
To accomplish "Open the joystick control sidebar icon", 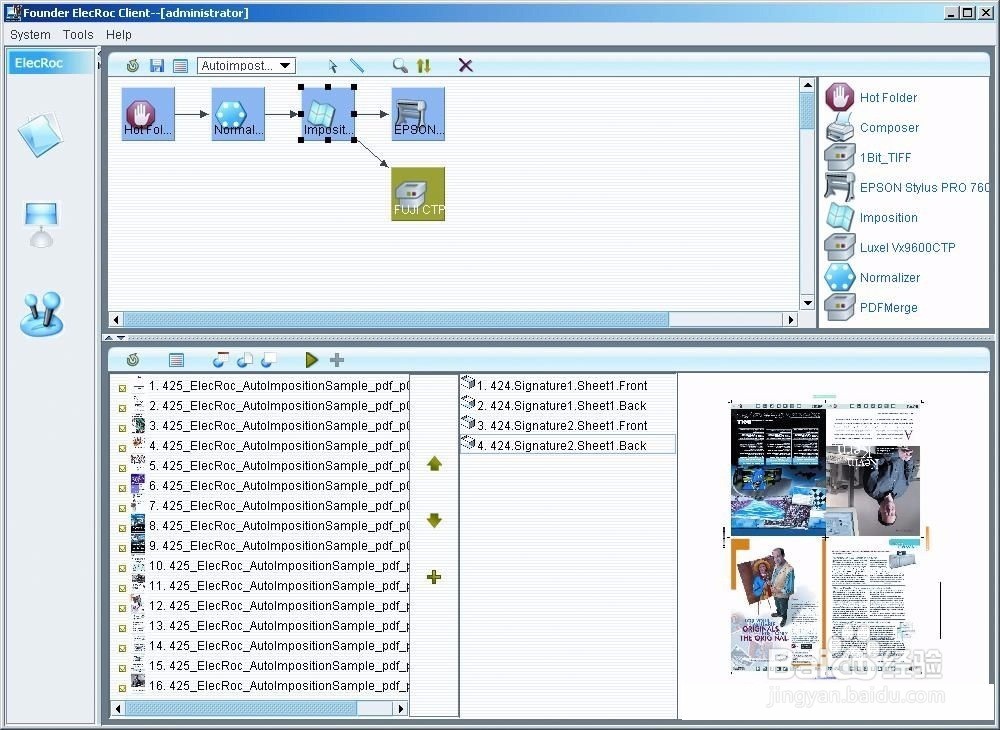I will (41, 314).
